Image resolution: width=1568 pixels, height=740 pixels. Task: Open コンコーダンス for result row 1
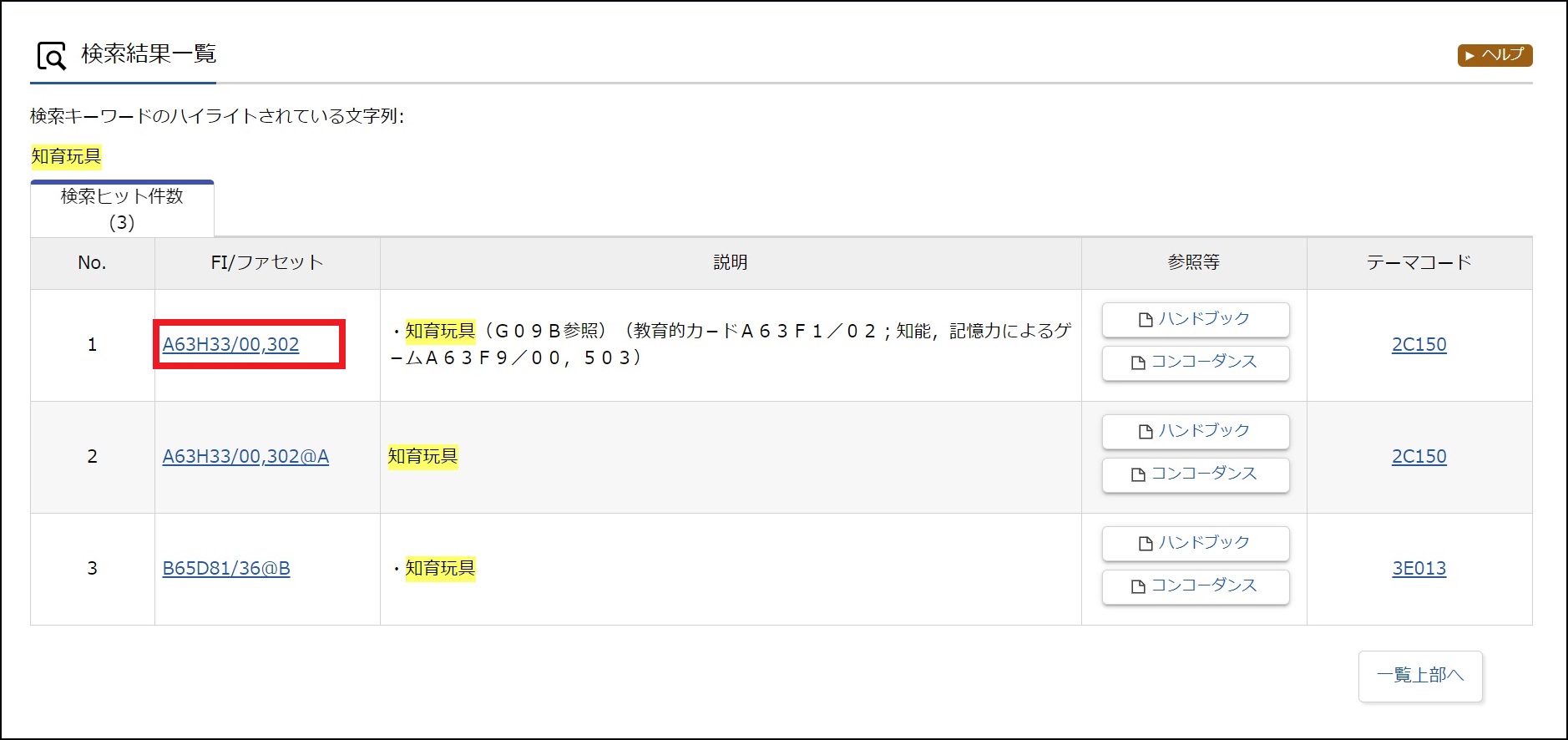(x=1195, y=362)
